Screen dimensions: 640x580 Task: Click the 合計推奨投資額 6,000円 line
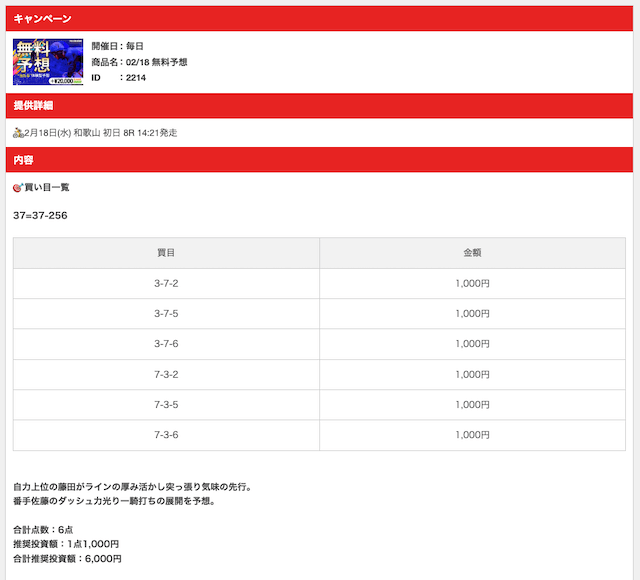pos(67,559)
